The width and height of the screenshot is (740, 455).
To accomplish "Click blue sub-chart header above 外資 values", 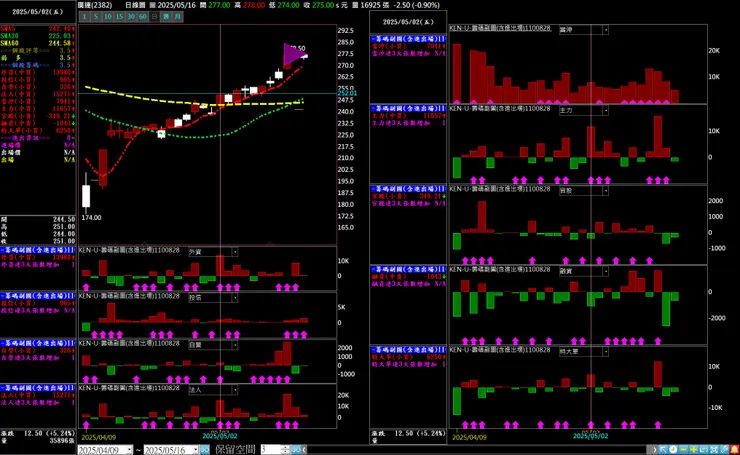I will coord(37,250).
